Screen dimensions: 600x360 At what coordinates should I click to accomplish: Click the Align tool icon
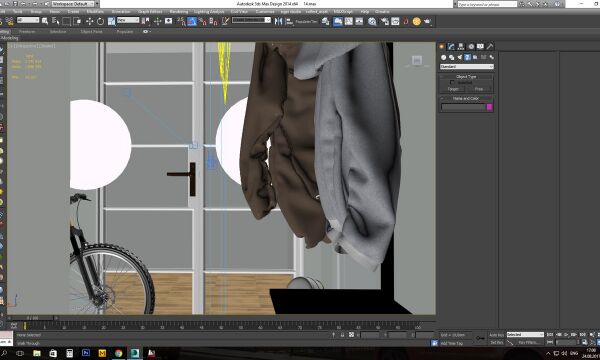click(289, 21)
